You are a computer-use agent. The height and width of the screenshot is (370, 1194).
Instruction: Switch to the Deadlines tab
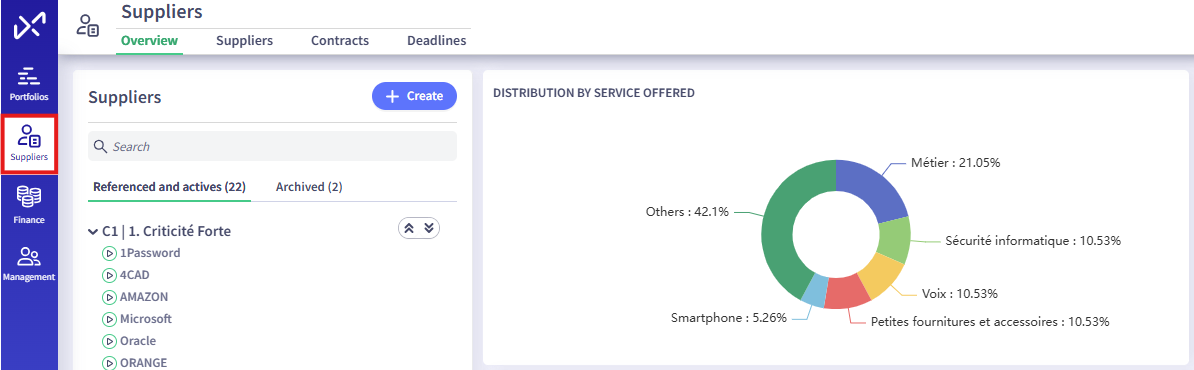436,41
